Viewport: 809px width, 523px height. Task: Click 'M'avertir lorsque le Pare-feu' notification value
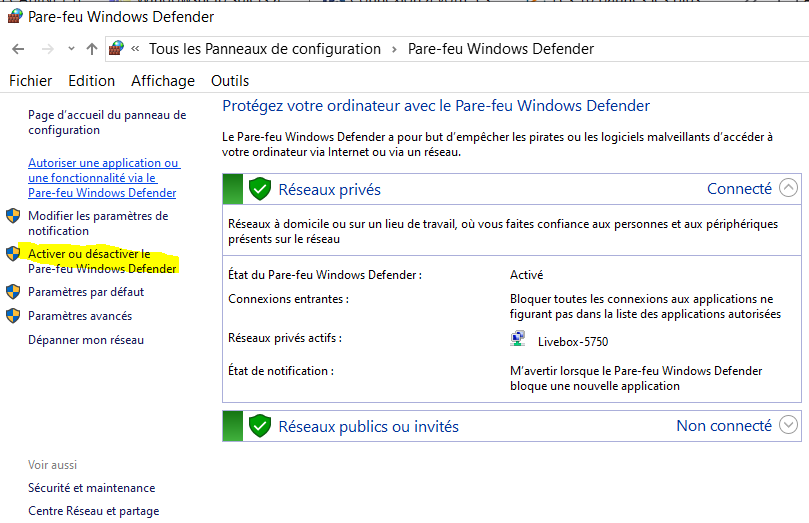[636, 379]
